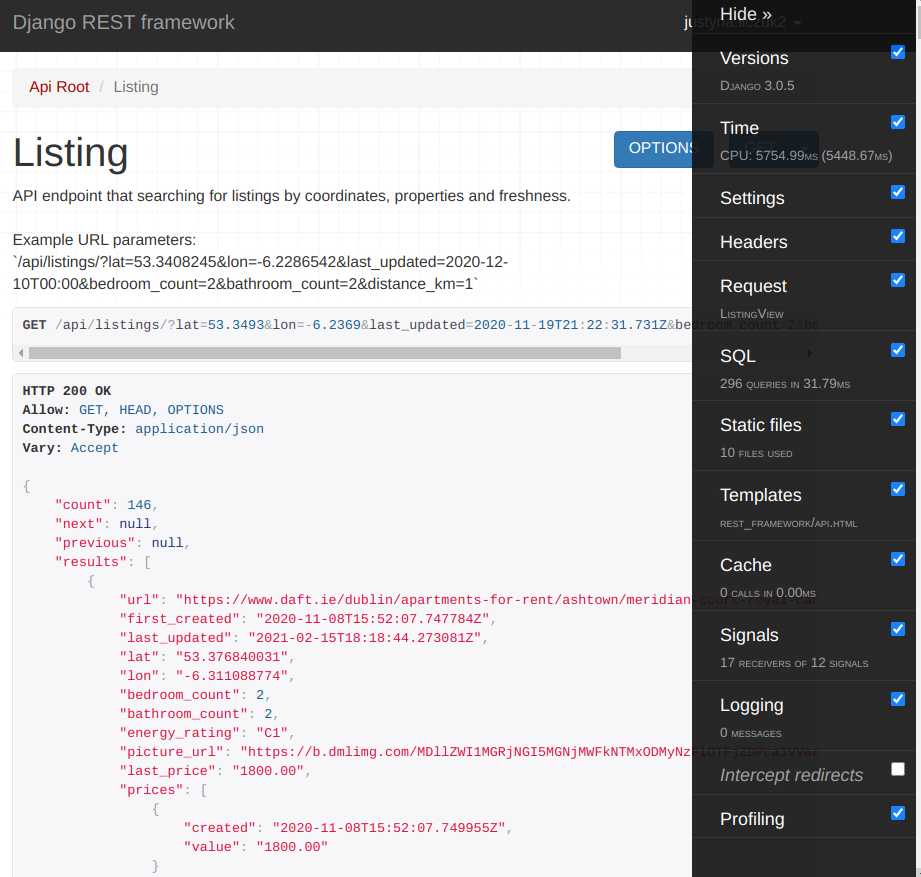Open the Profiling panel

pos(752,819)
